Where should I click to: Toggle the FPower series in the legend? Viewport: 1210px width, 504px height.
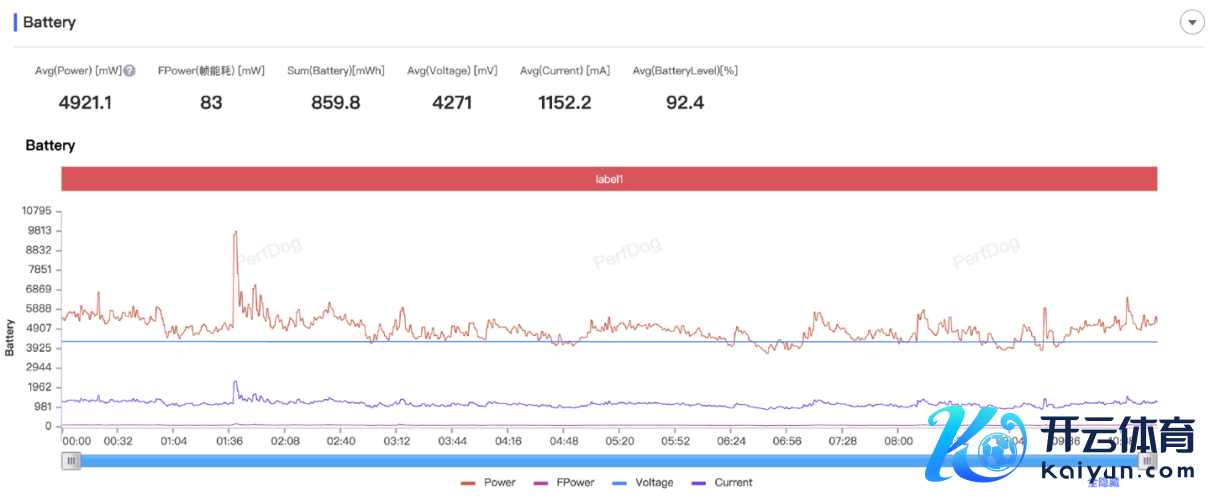coord(565,483)
